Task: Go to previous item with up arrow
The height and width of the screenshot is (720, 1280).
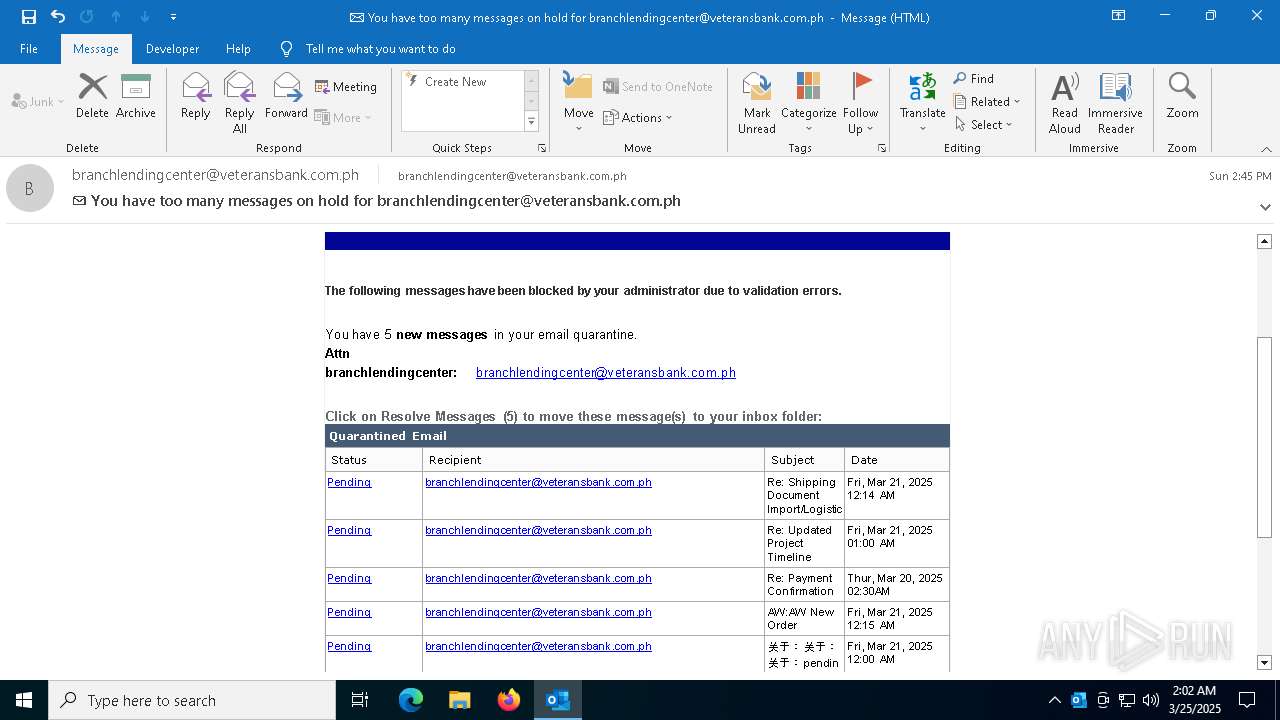Action: (x=116, y=17)
